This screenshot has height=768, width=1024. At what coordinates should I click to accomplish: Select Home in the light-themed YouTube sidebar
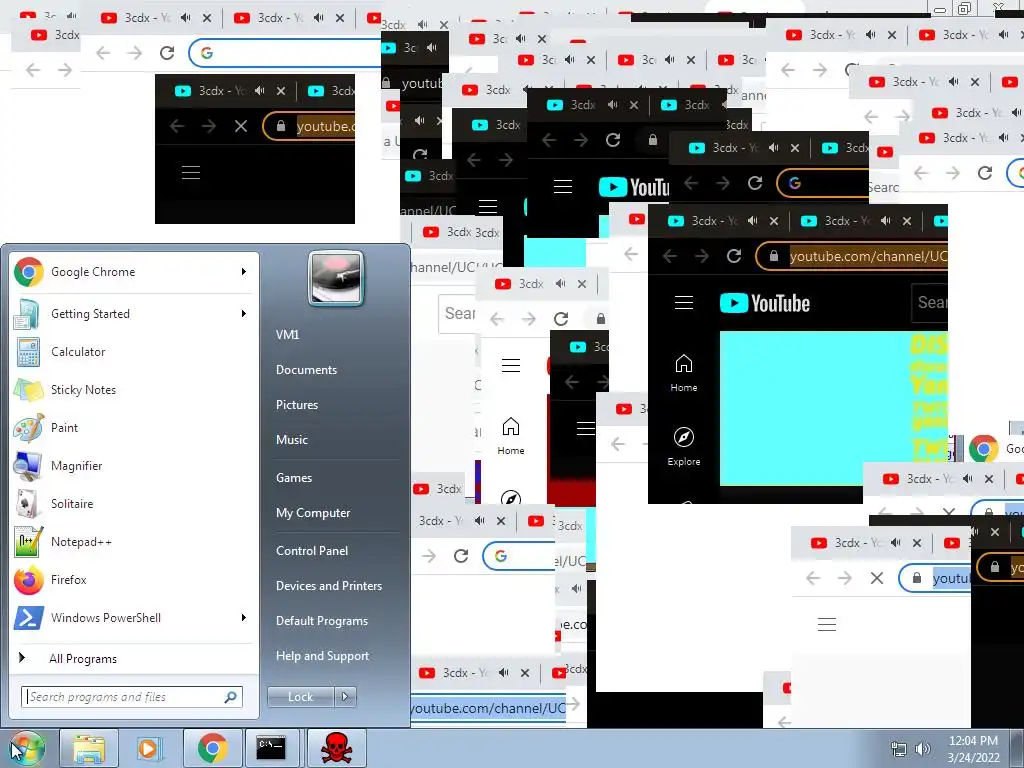coord(511,436)
